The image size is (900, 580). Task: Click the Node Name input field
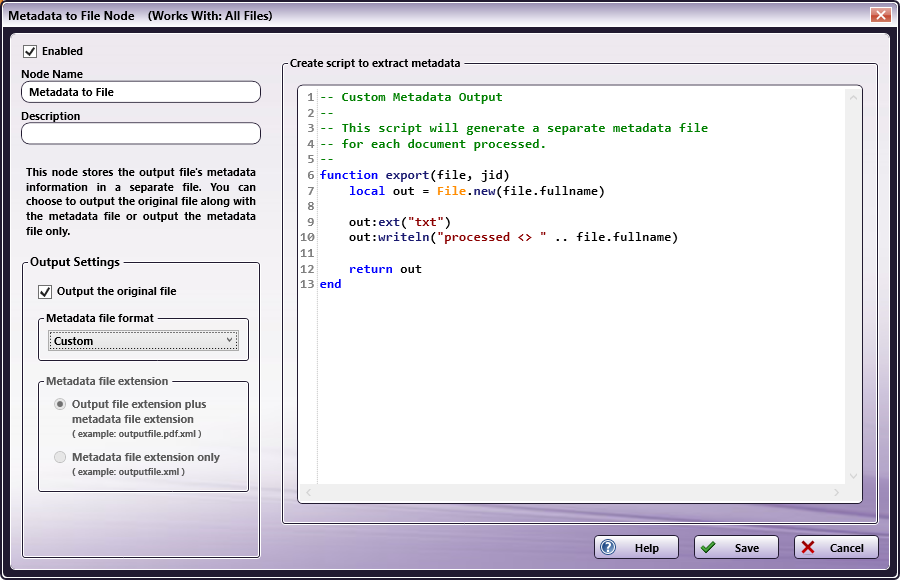tap(141, 92)
